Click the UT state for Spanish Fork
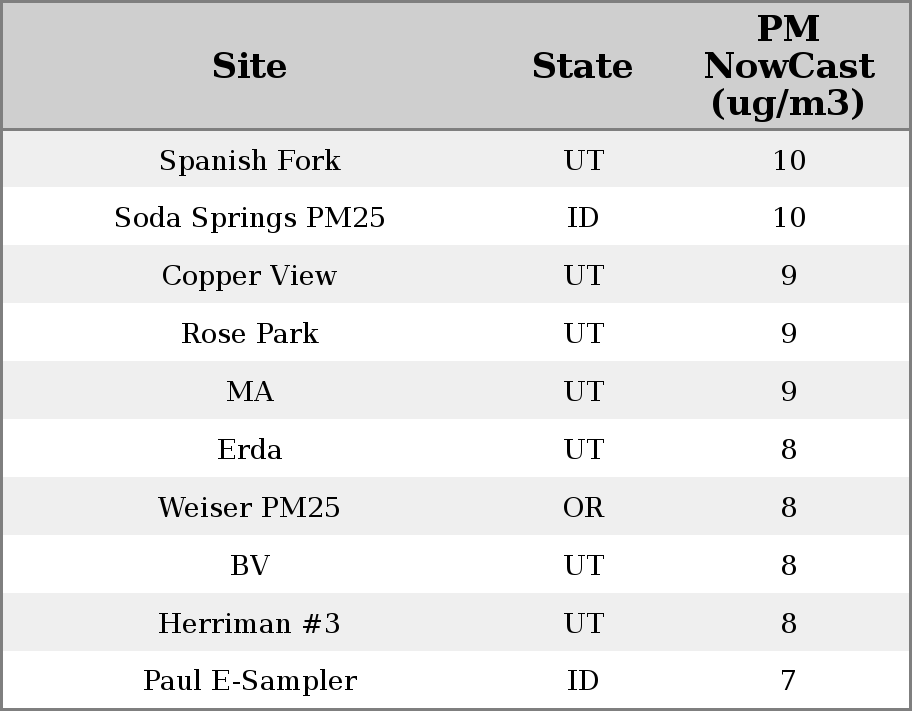 583,161
